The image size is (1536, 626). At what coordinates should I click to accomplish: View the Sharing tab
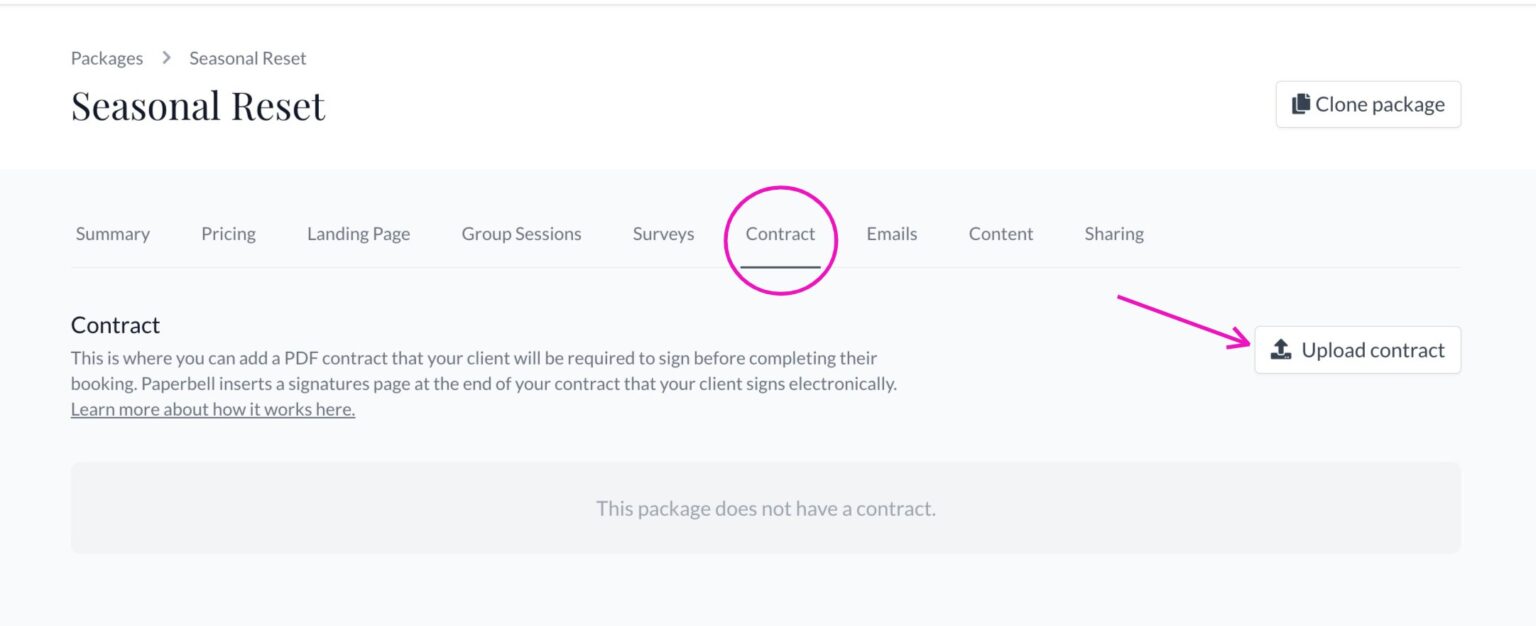1114,234
